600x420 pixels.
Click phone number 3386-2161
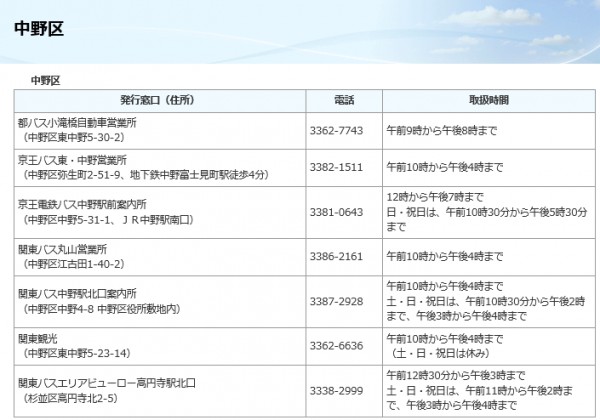(x=336, y=257)
